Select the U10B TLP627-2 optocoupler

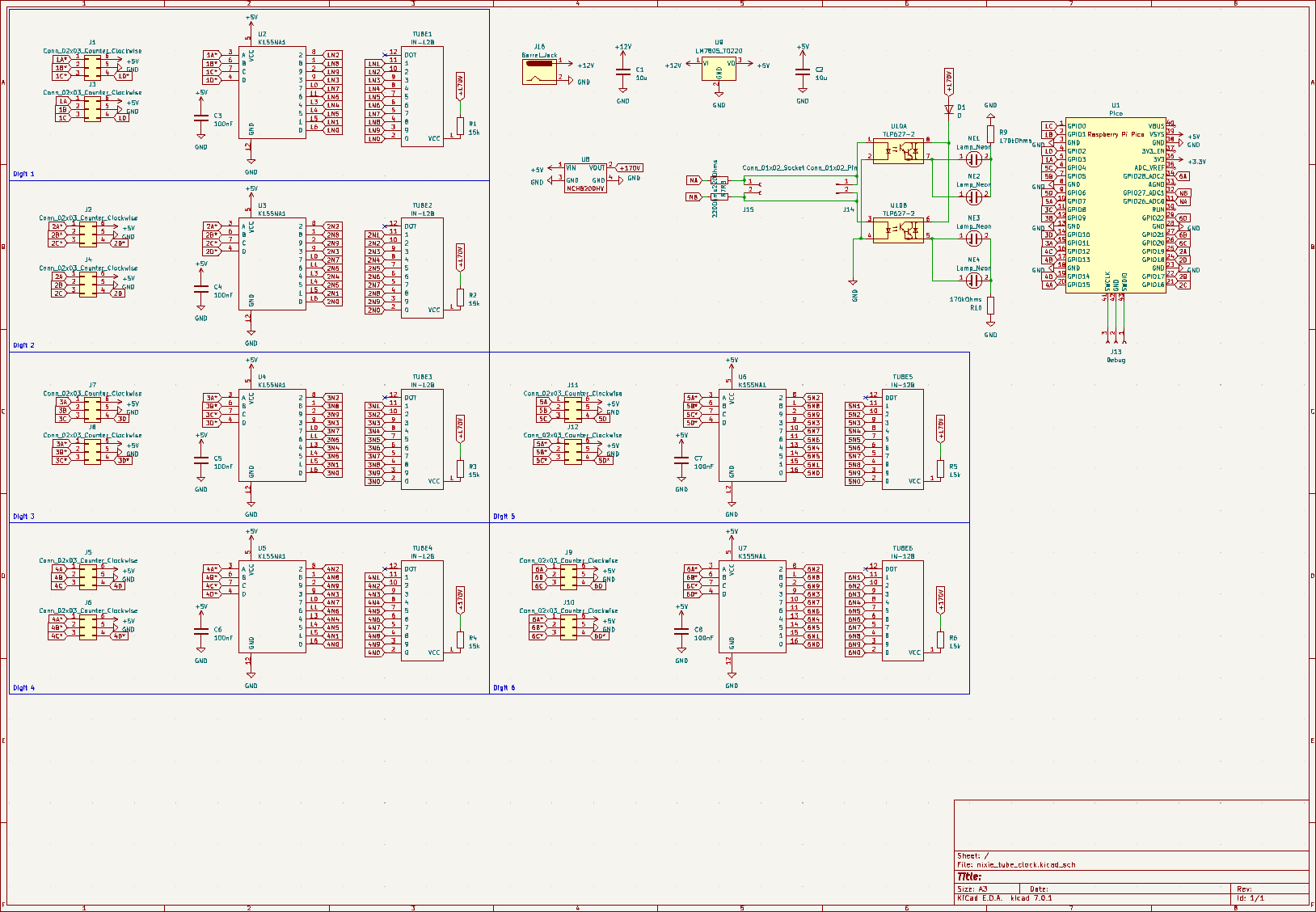898,230
